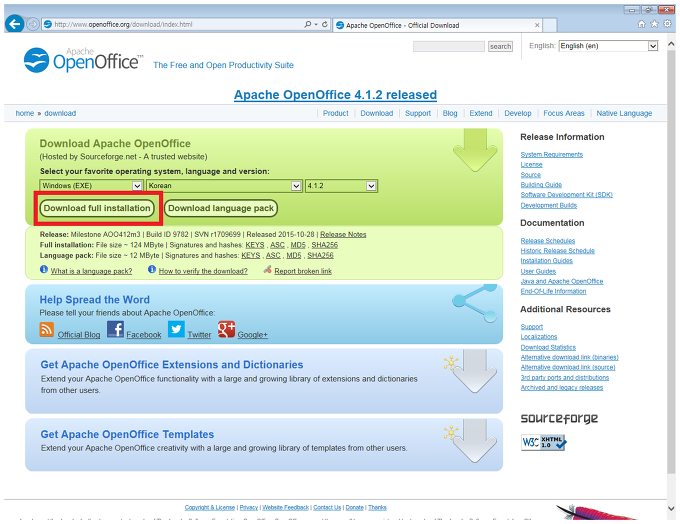Click the refresh icon in address bar
Image resolution: width=680 pixels, height=524 pixels.
(324, 24)
